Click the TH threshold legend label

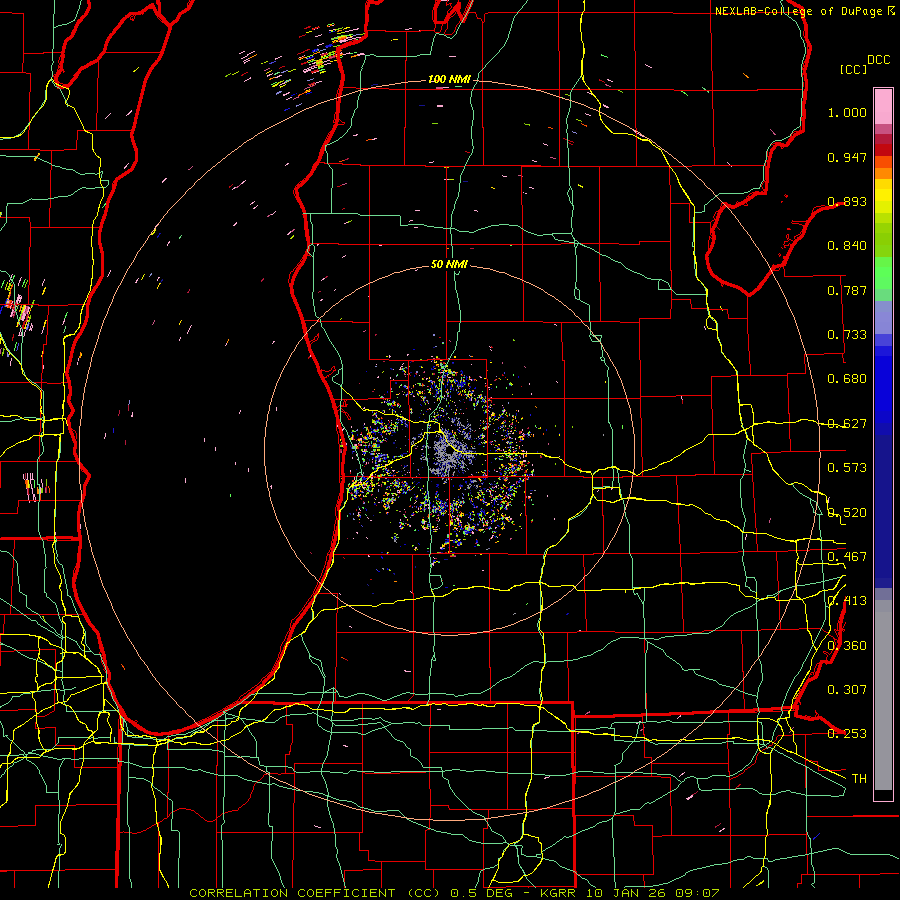(859, 779)
